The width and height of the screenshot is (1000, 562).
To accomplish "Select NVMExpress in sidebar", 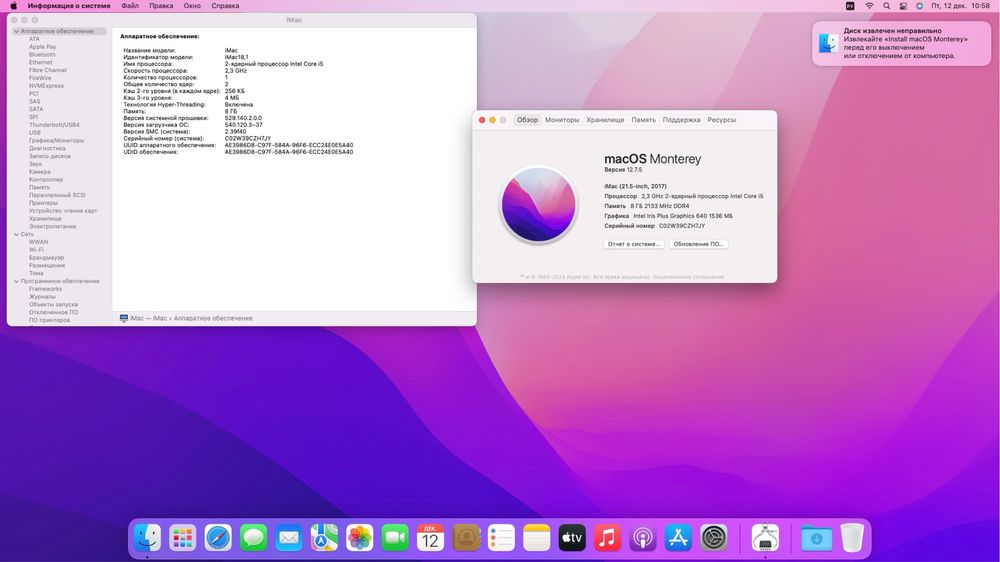I will coord(46,86).
